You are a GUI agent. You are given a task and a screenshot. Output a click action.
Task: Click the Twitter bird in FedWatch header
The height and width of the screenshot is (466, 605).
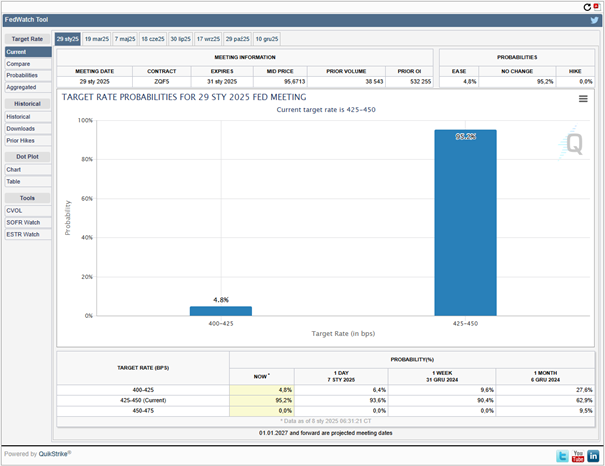593,20
